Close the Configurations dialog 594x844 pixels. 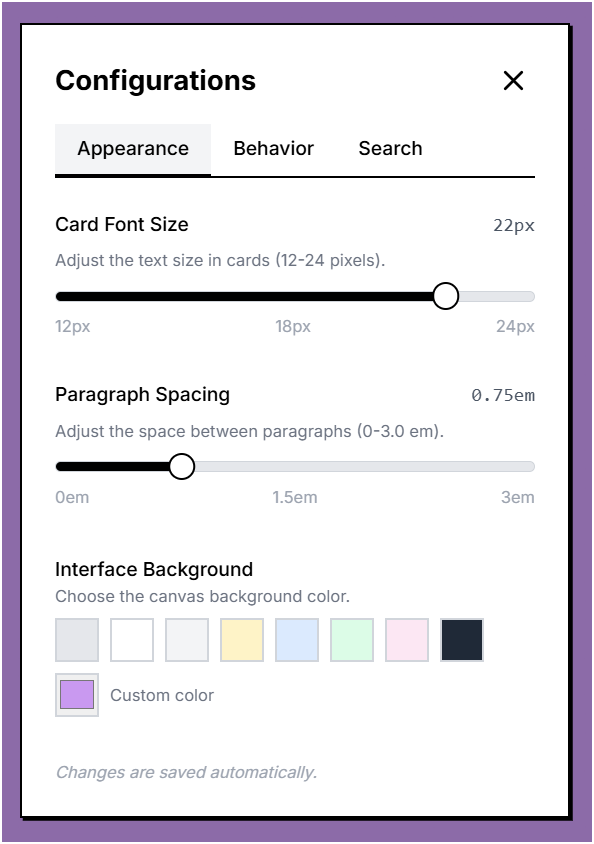[513, 81]
